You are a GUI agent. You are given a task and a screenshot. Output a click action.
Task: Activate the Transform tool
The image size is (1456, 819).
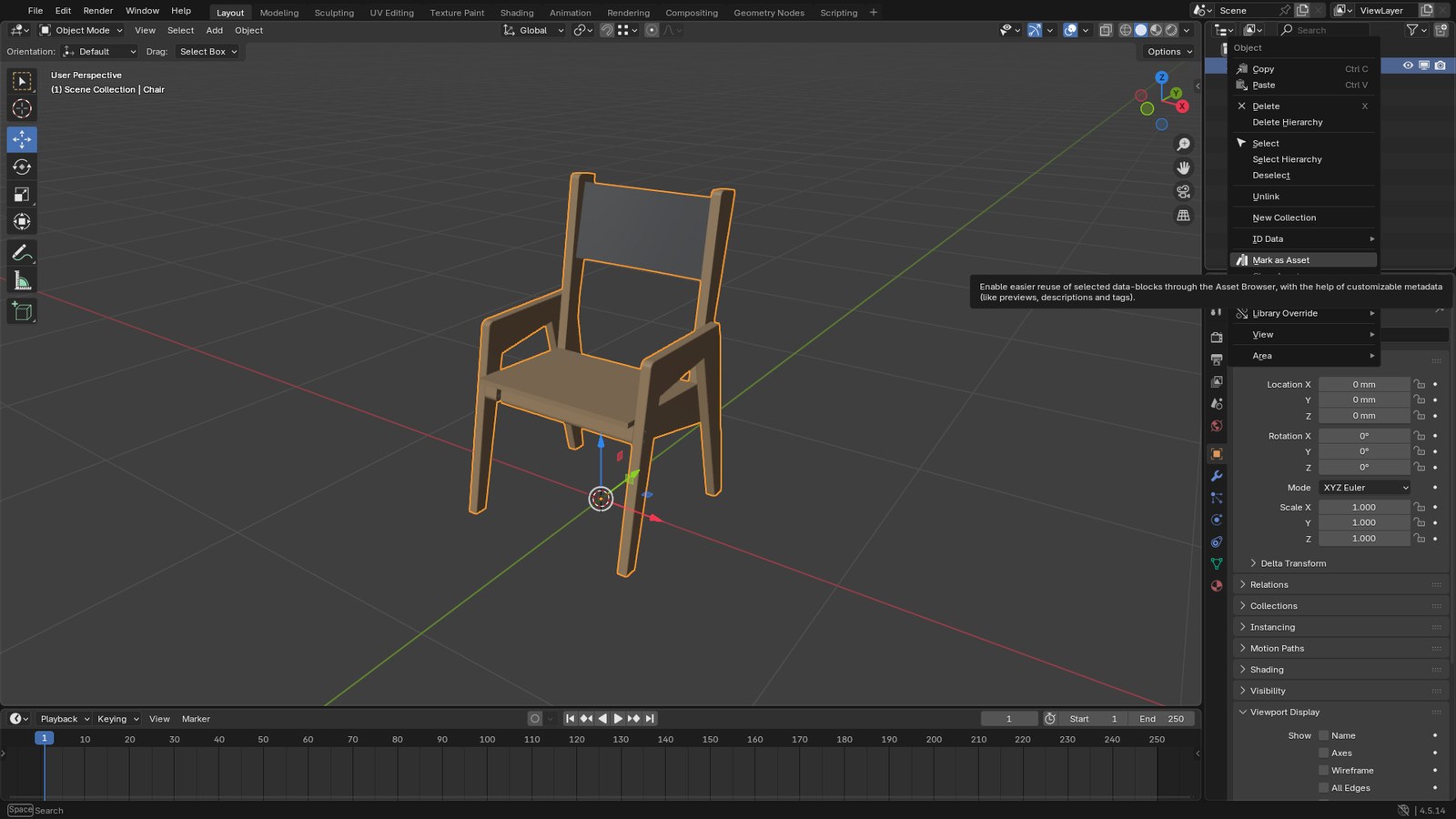point(22,221)
